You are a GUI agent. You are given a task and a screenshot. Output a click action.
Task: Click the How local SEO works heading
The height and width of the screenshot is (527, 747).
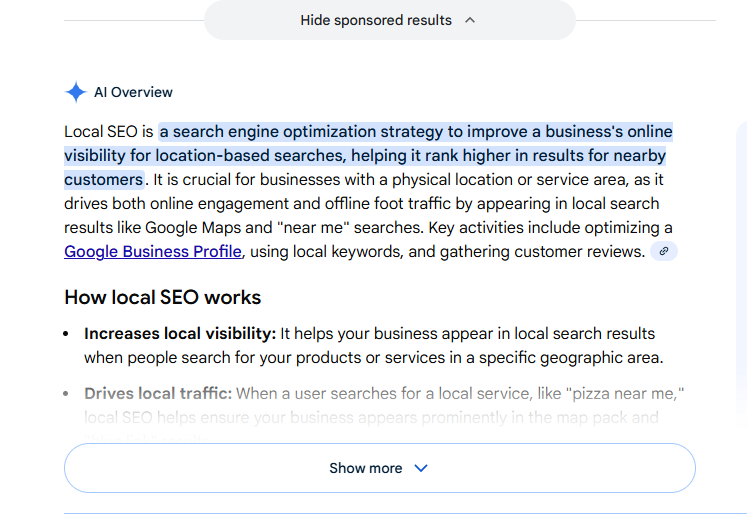pyautogui.click(x=162, y=297)
